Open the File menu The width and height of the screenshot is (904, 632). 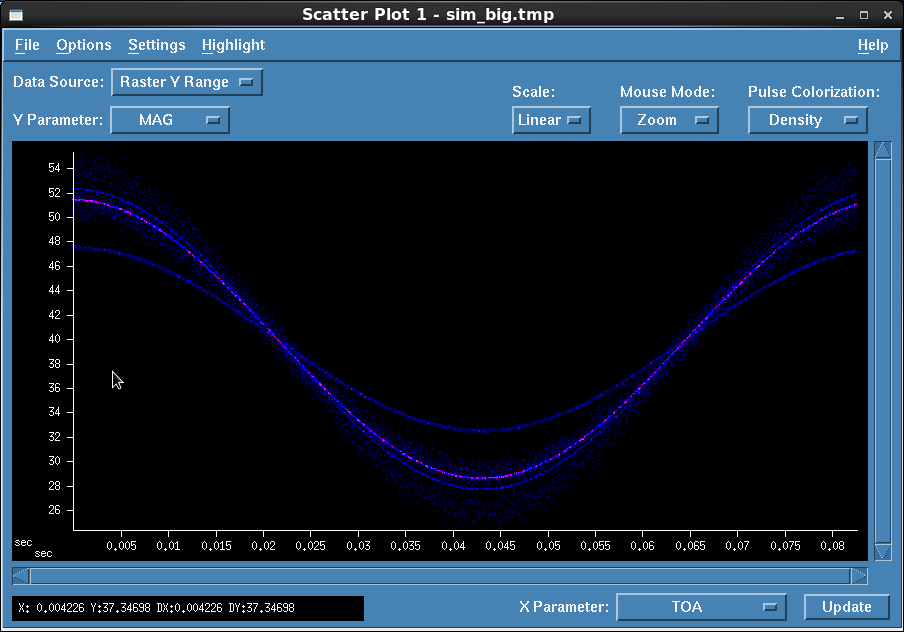(x=27, y=45)
